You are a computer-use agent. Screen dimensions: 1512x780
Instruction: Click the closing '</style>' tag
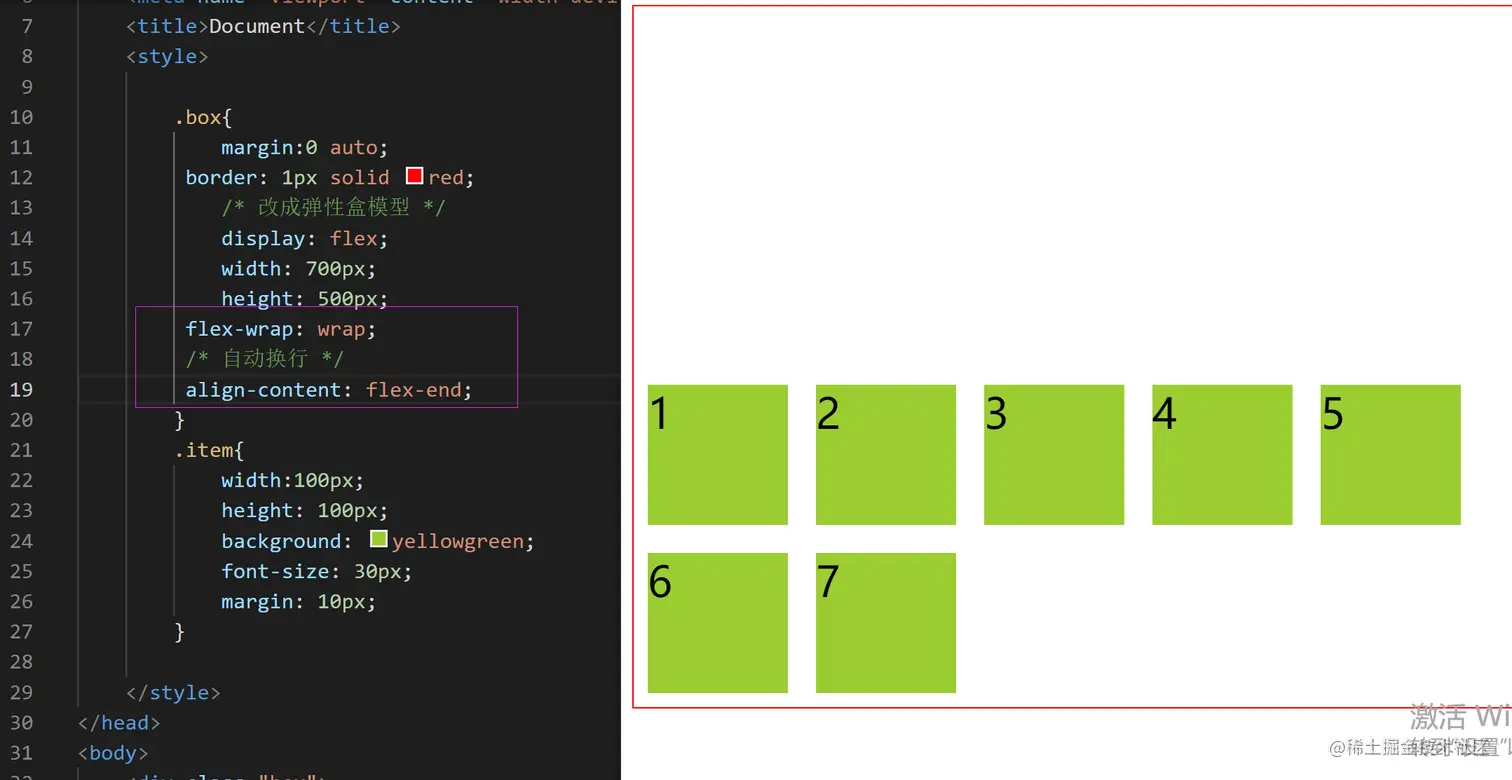[x=173, y=692]
